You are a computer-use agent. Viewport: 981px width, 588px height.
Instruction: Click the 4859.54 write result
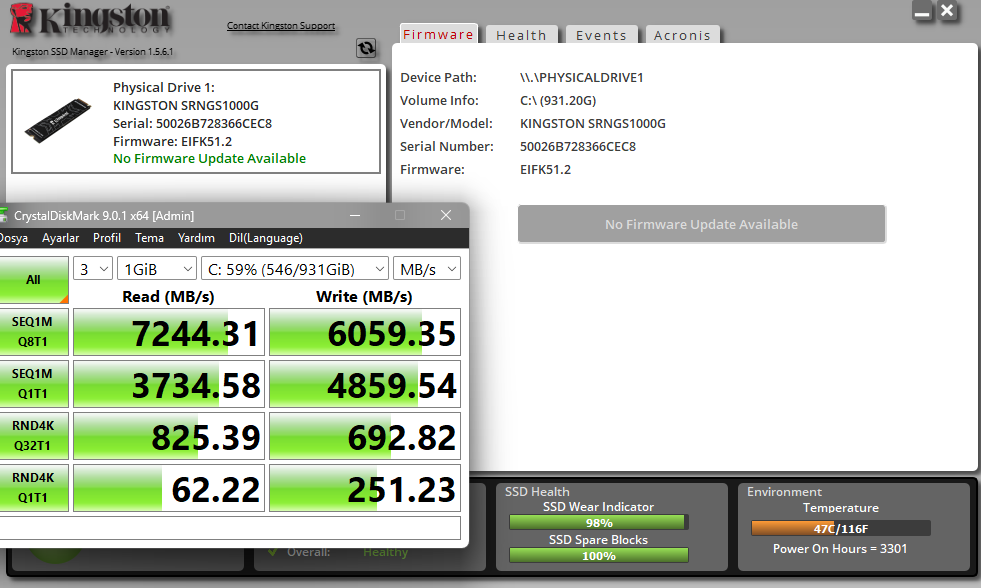[365, 384]
